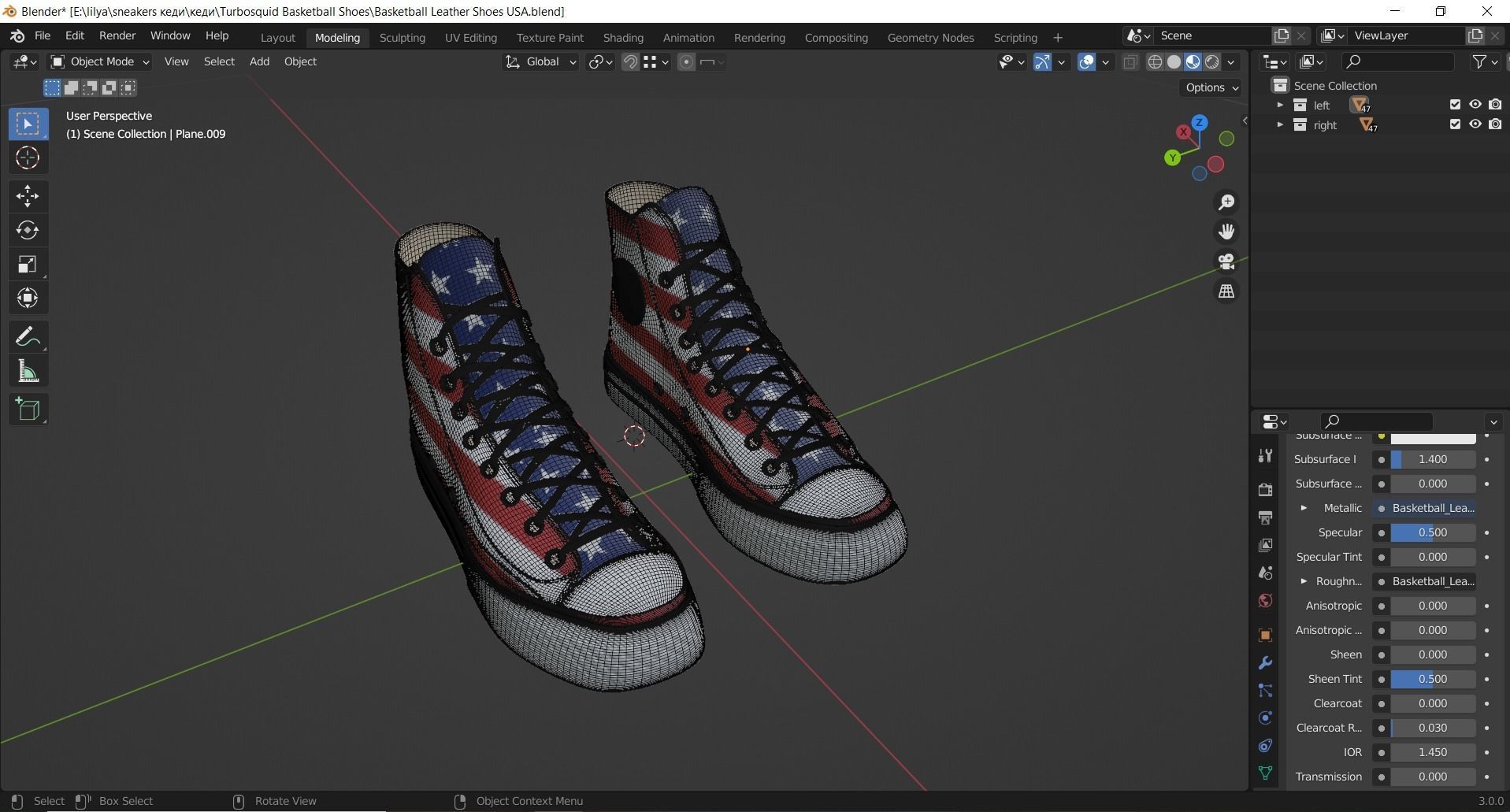Hide the right collection in viewport
Screen dimensions: 1510x812
pyautogui.click(x=1475, y=124)
